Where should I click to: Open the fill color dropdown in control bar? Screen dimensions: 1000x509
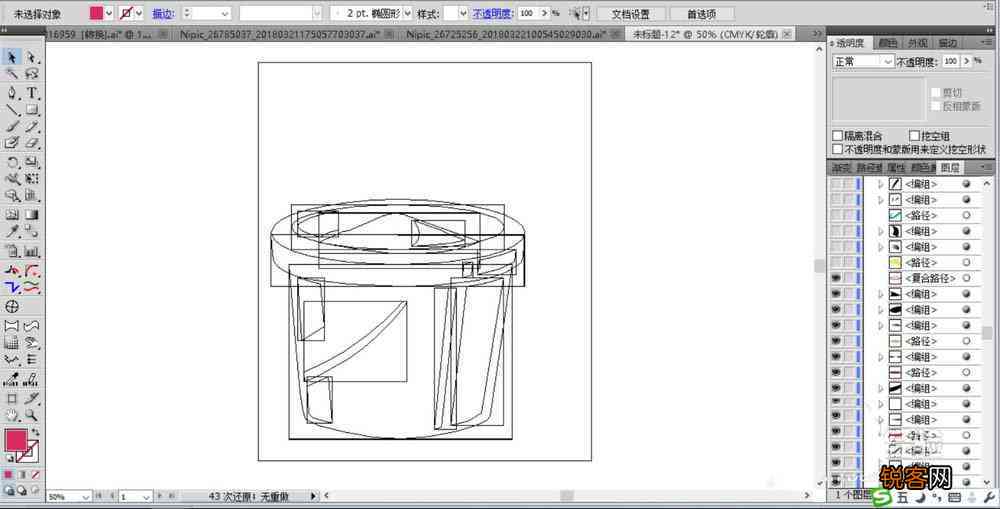pos(108,13)
